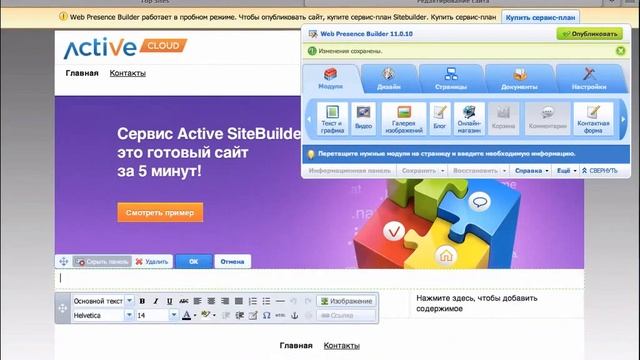Align text right
The width and height of the screenshot is (640, 360).
point(225,301)
